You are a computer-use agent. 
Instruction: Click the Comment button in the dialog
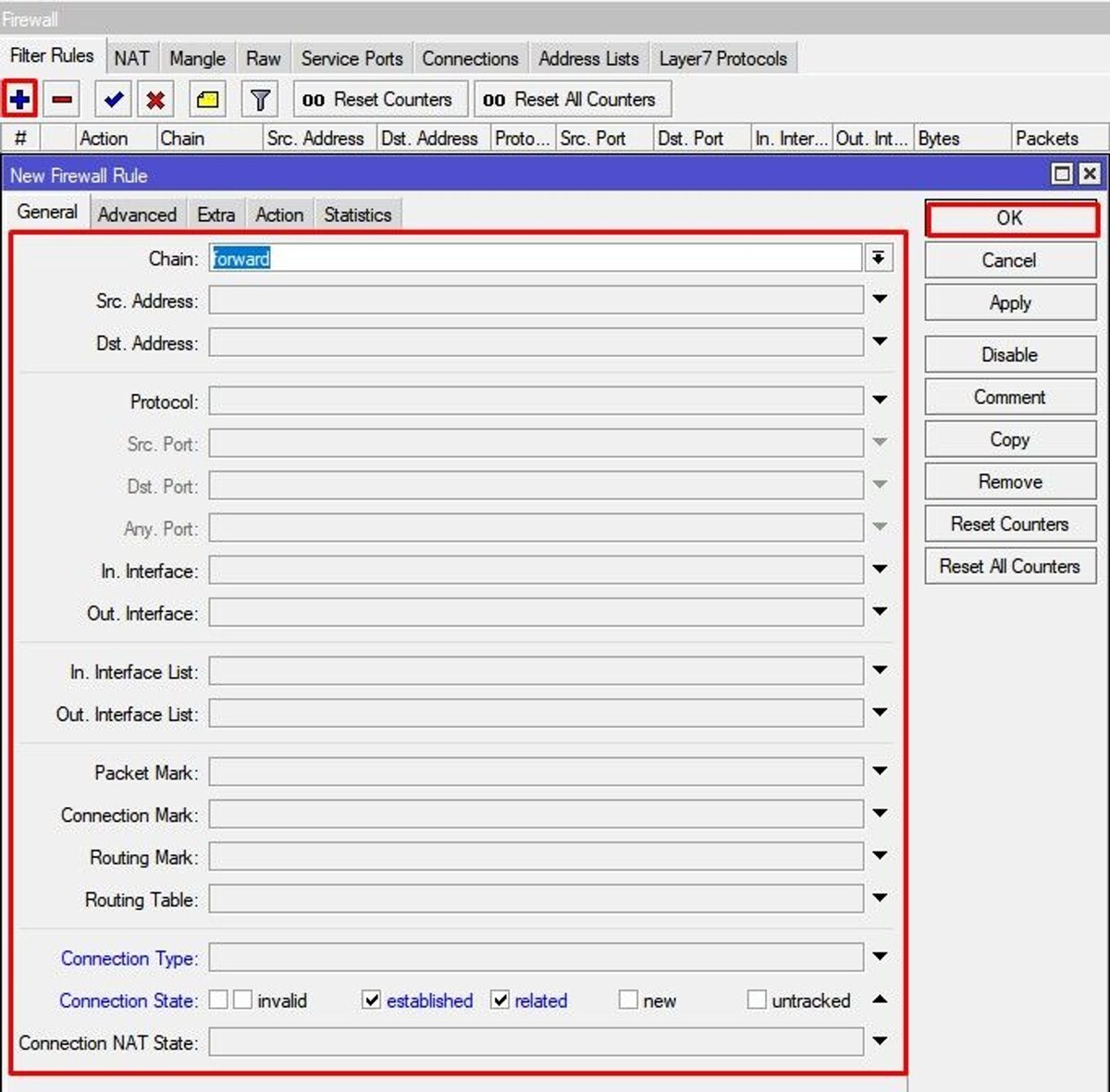1010,397
